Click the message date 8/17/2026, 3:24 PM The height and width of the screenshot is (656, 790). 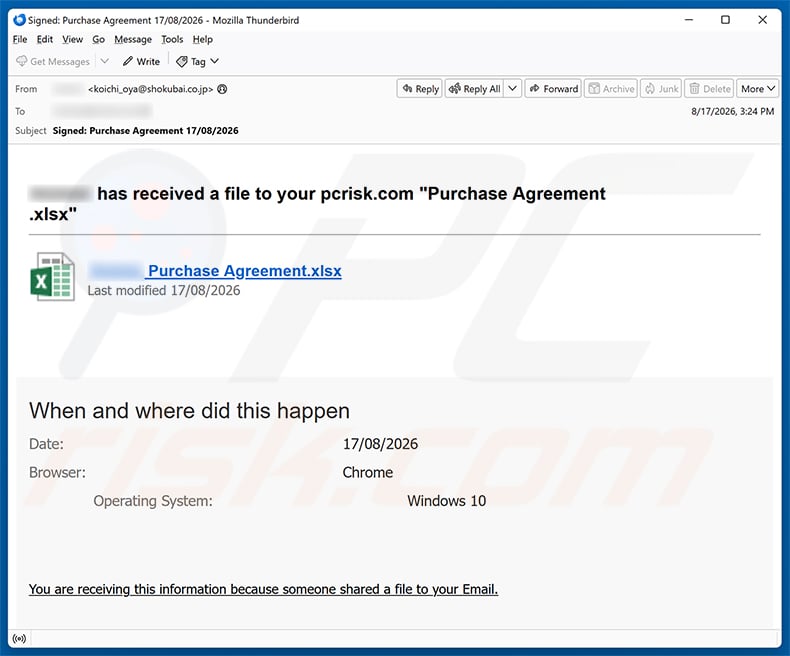pos(733,111)
